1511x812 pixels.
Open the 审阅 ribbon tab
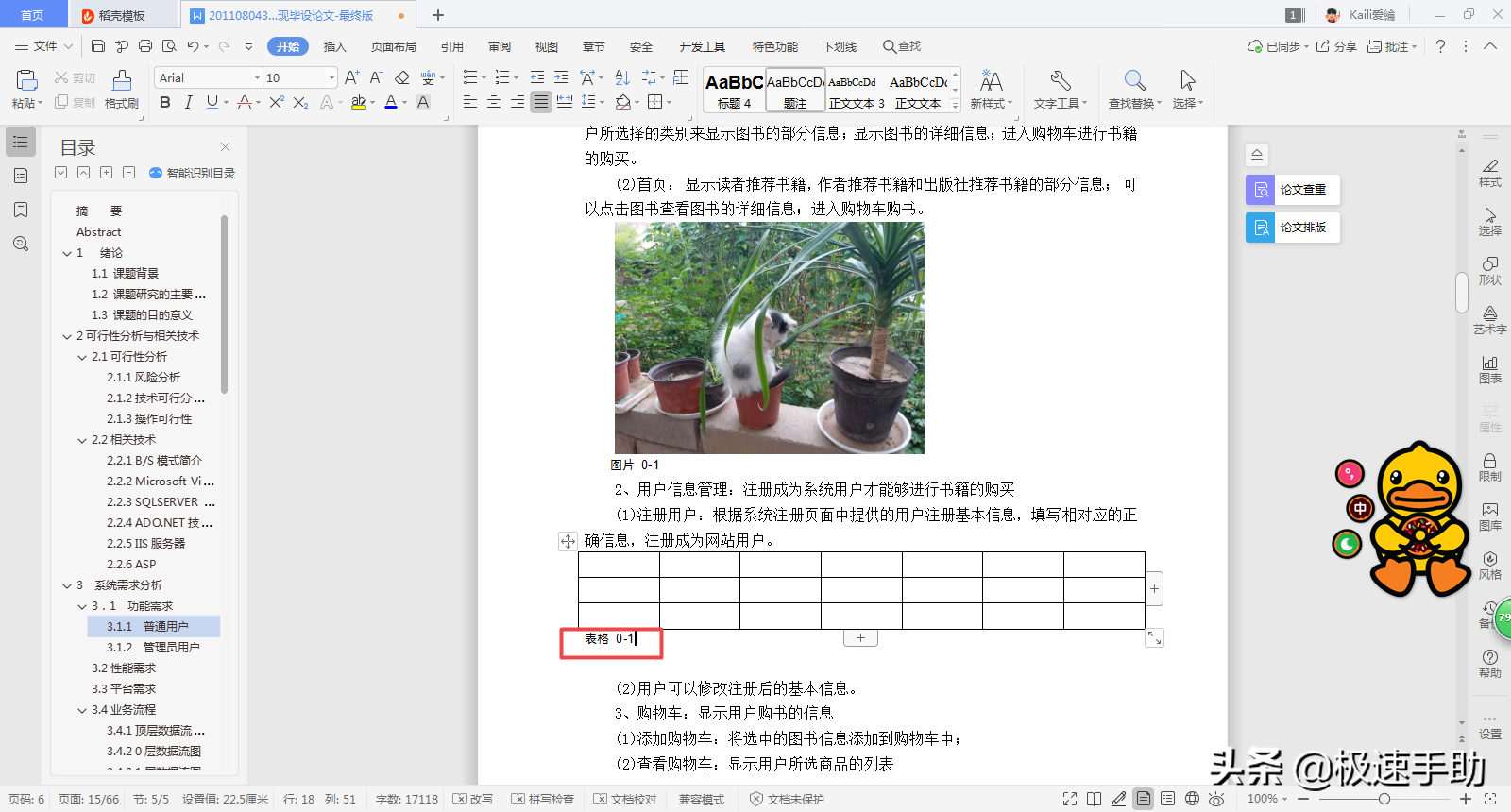500,46
